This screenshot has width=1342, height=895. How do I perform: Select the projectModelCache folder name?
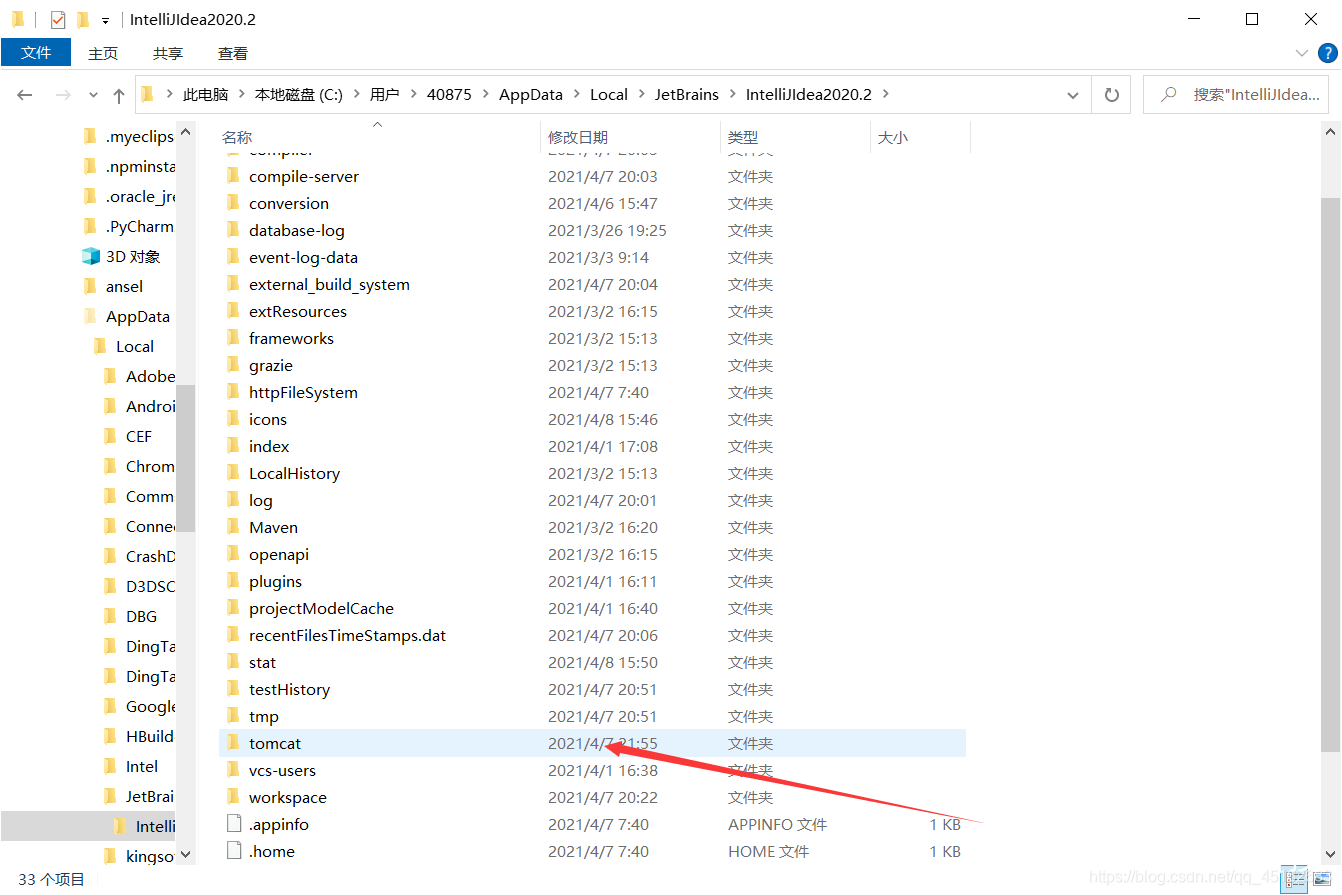pyautogui.click(x=321, y=608)
